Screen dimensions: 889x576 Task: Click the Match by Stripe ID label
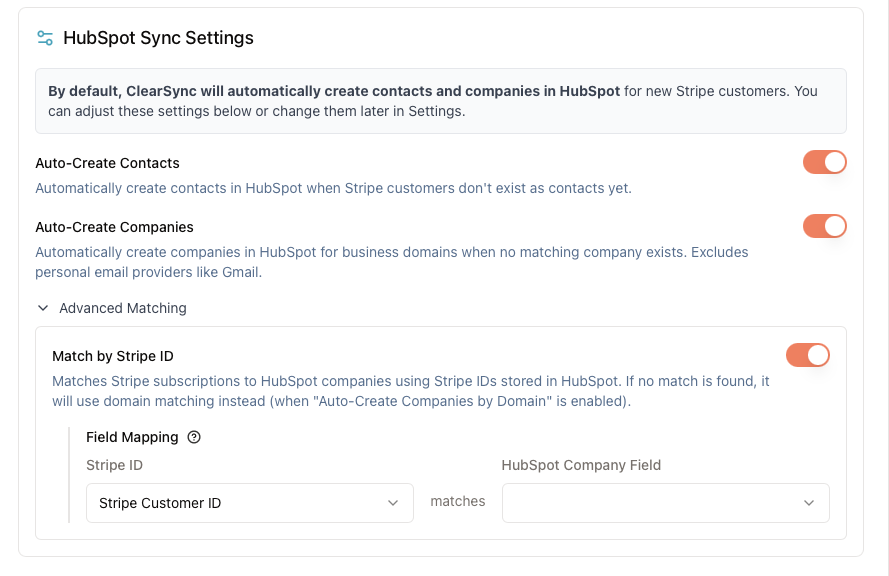pyautogui.click(x=113, y=356)
